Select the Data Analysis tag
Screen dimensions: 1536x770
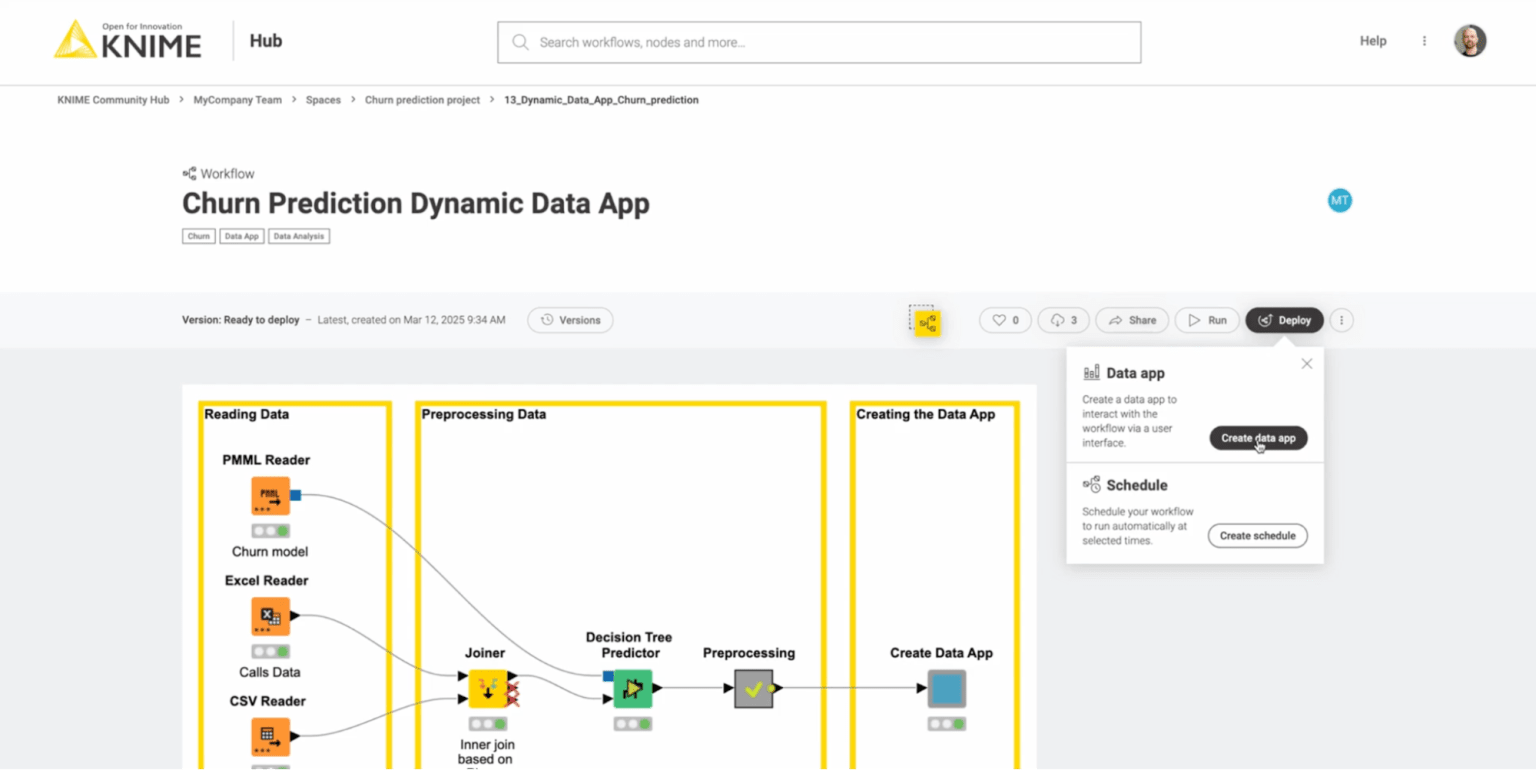[x=299, y=237]
